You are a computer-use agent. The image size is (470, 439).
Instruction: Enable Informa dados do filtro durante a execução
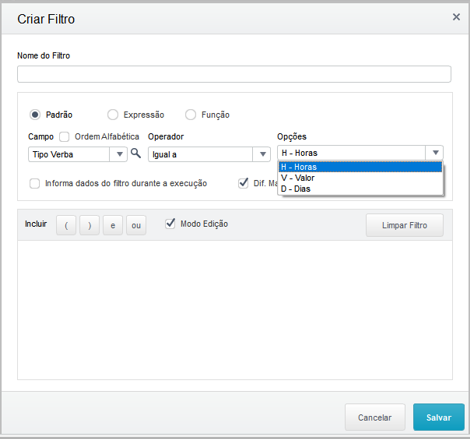[35, 183]
